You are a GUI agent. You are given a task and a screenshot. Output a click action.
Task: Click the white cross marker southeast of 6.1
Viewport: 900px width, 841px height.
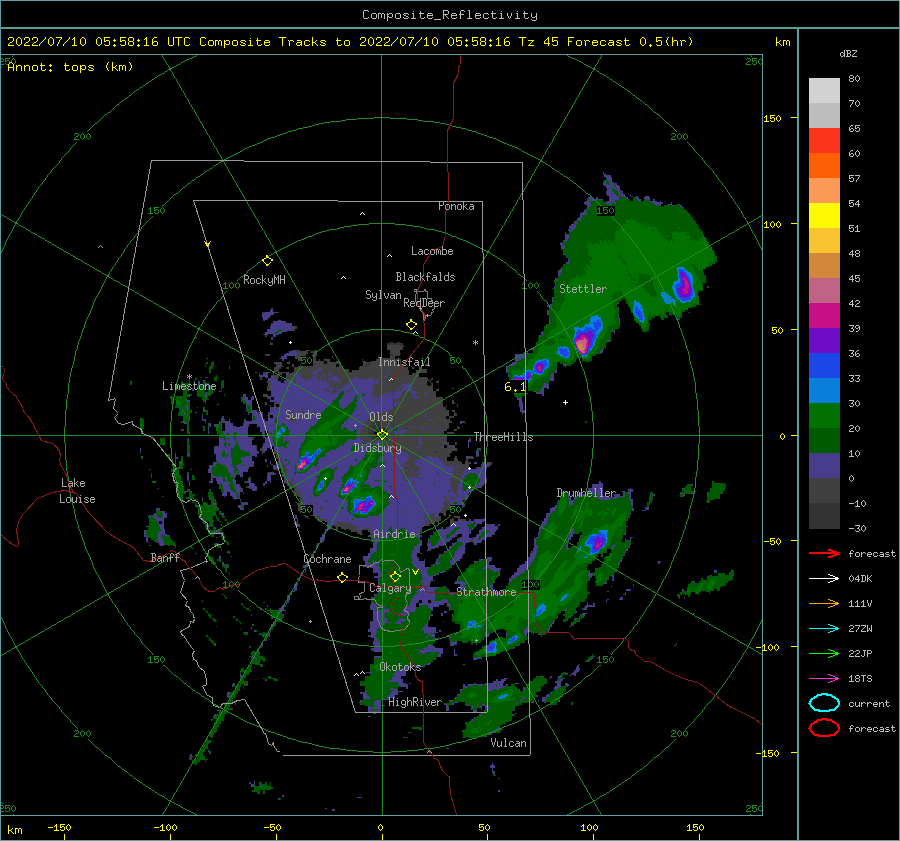coord(565,402)
